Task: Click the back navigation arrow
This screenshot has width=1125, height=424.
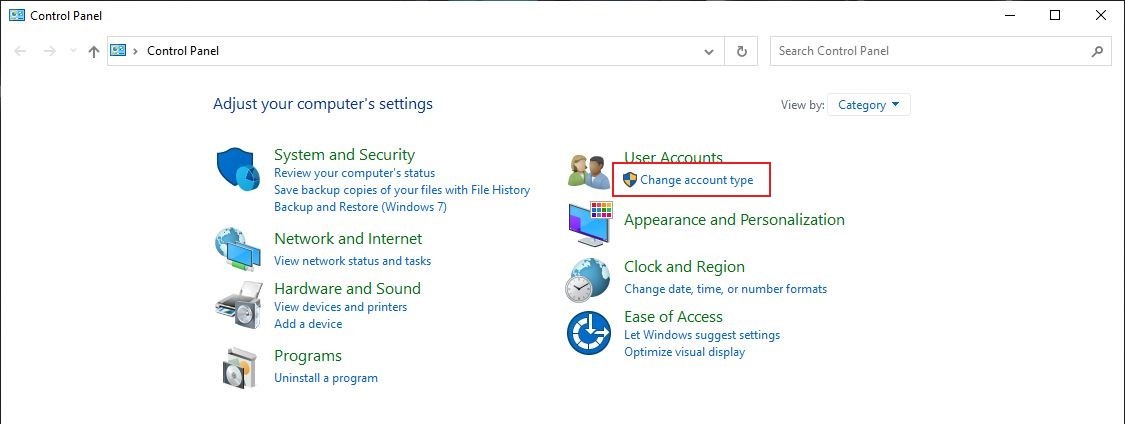Action: pos(20,51)
